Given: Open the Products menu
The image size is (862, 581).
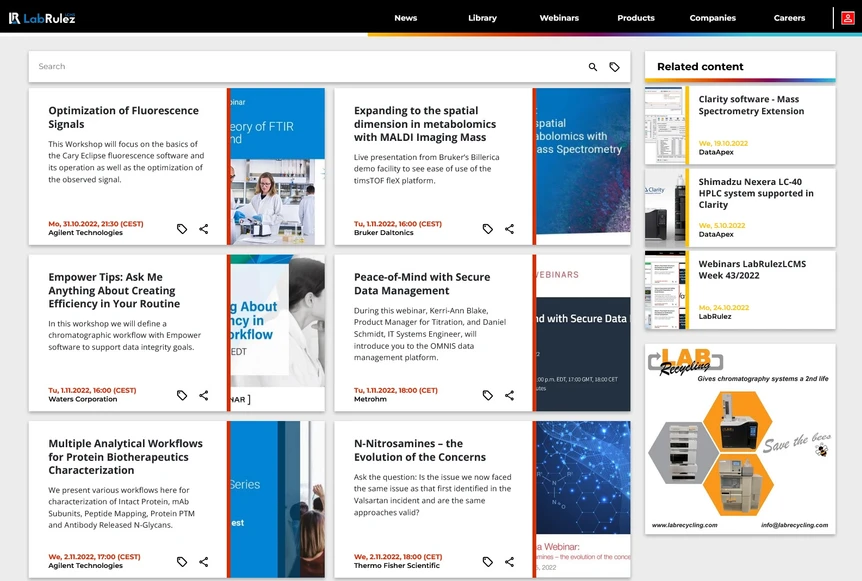Looking at the screenshot, I should (636, 18).
